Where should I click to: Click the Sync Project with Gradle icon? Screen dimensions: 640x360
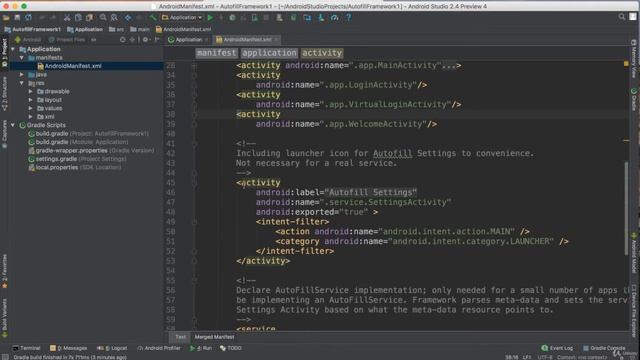[x=293, y=18]
